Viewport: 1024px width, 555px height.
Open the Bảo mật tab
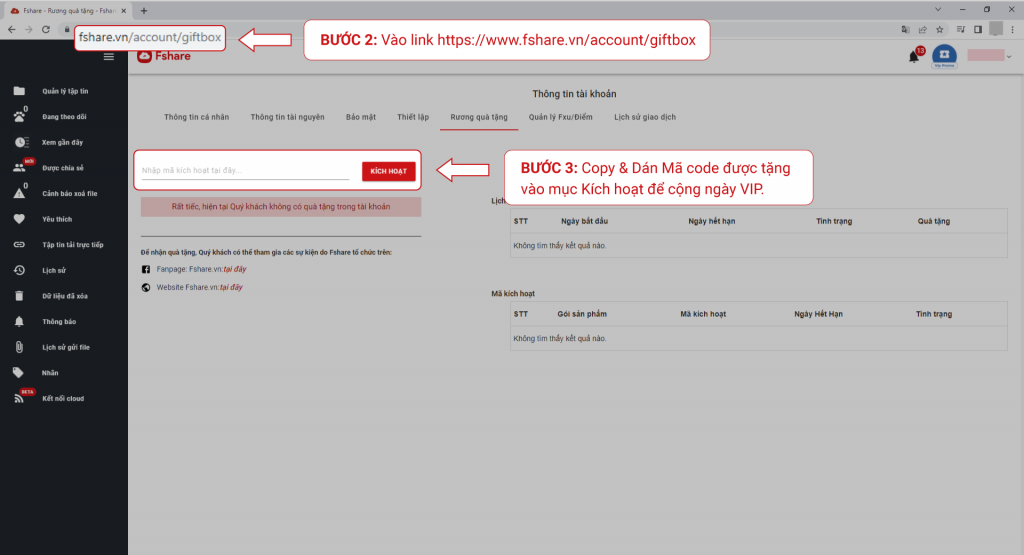[x=361, y=118]
